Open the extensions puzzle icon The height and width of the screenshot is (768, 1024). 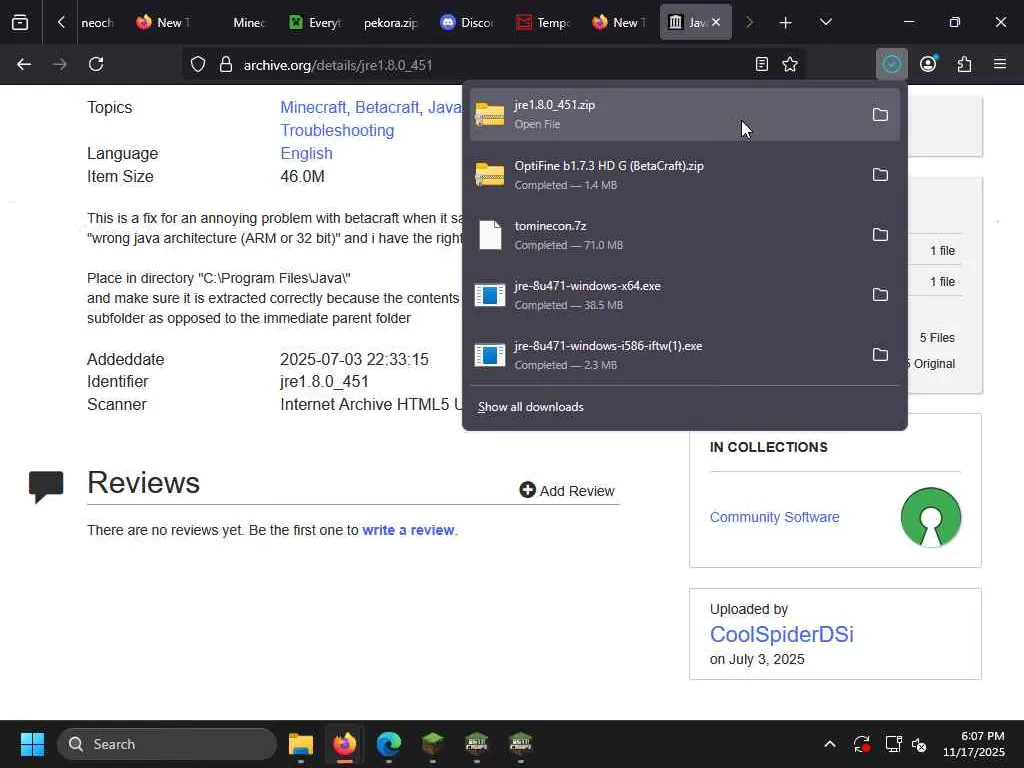click(x=965, y=65)
